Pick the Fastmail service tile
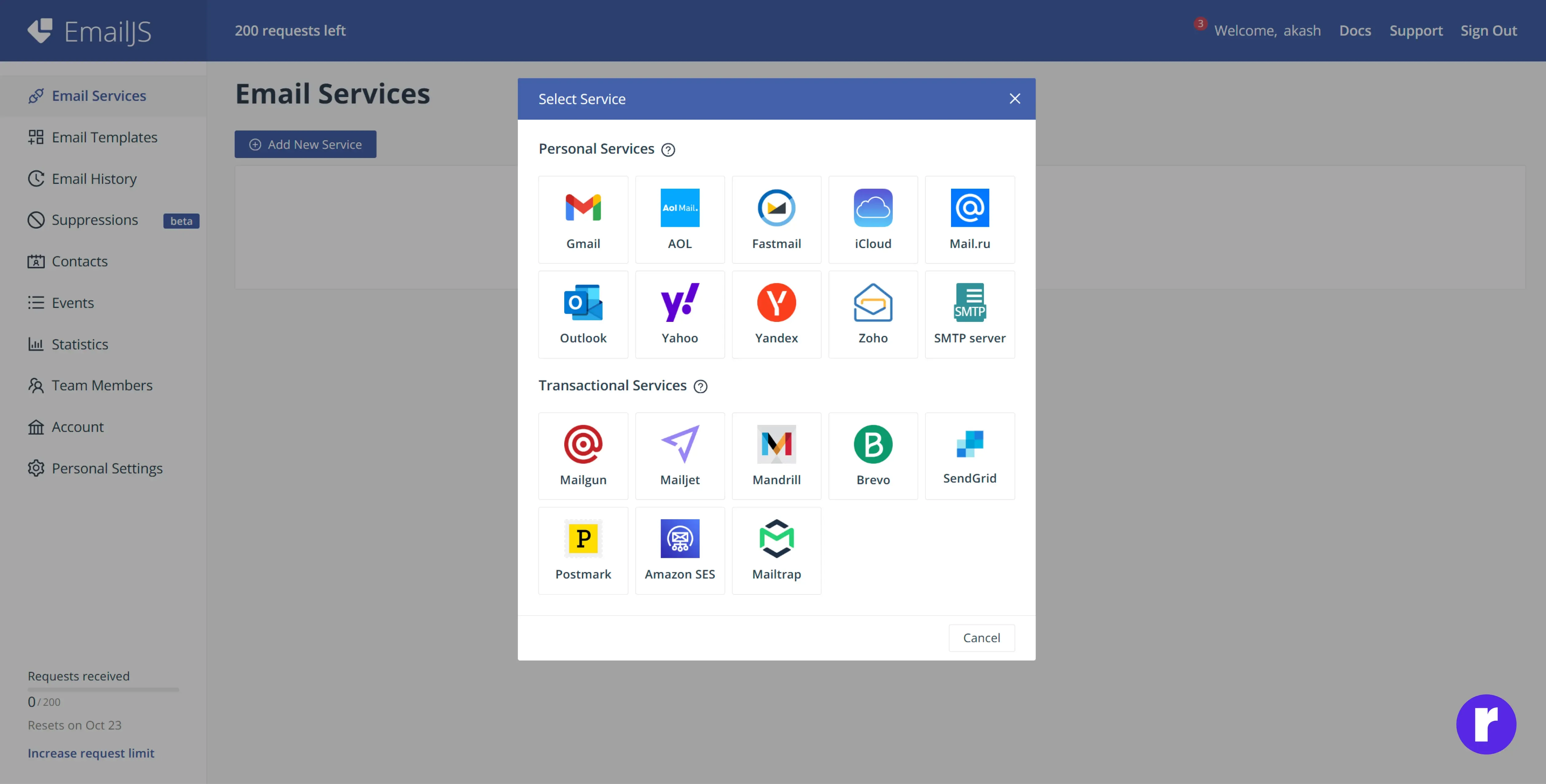 (x=776, y=219)
